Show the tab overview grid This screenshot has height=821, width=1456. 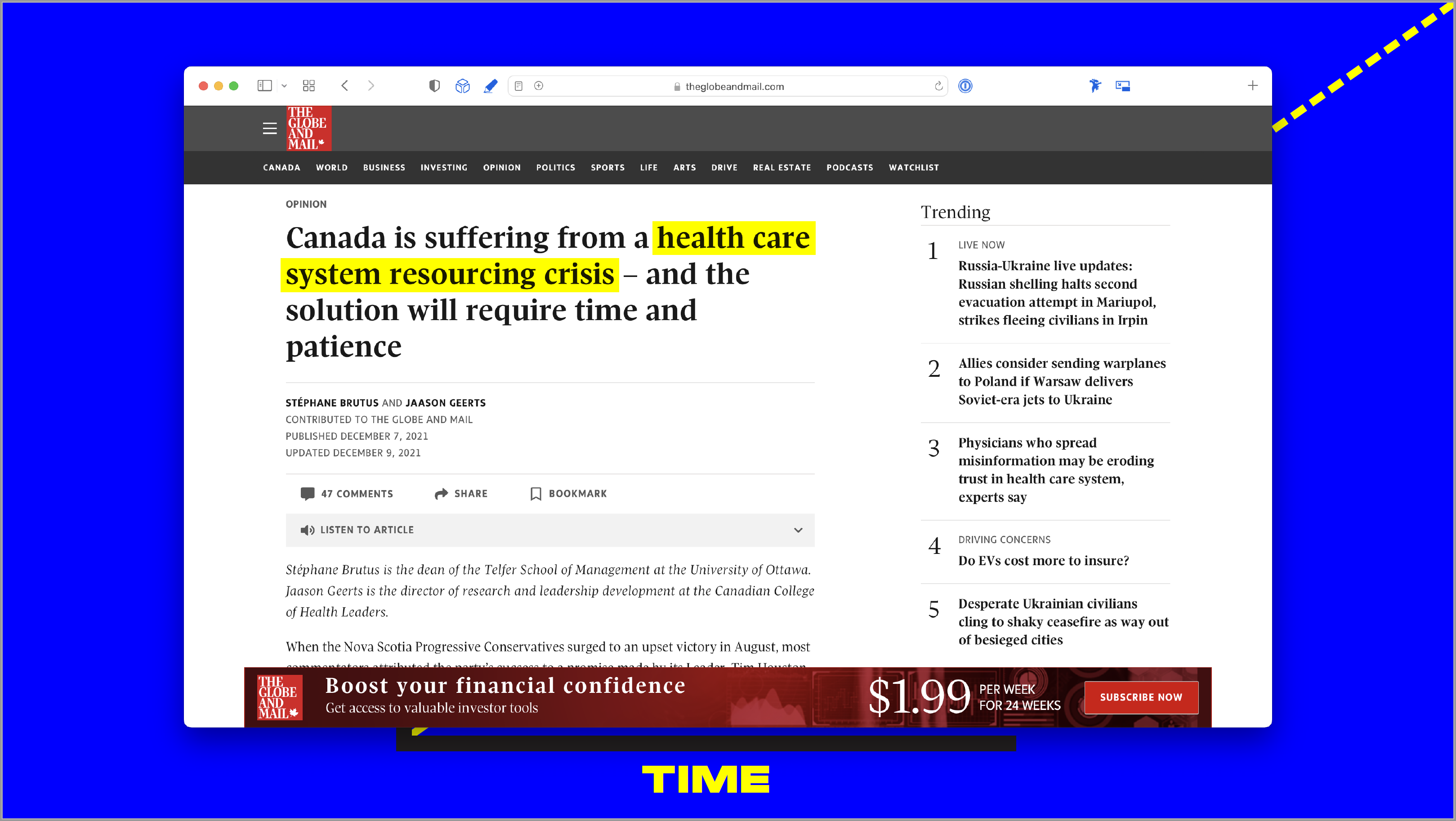click(x=308, y=86)
